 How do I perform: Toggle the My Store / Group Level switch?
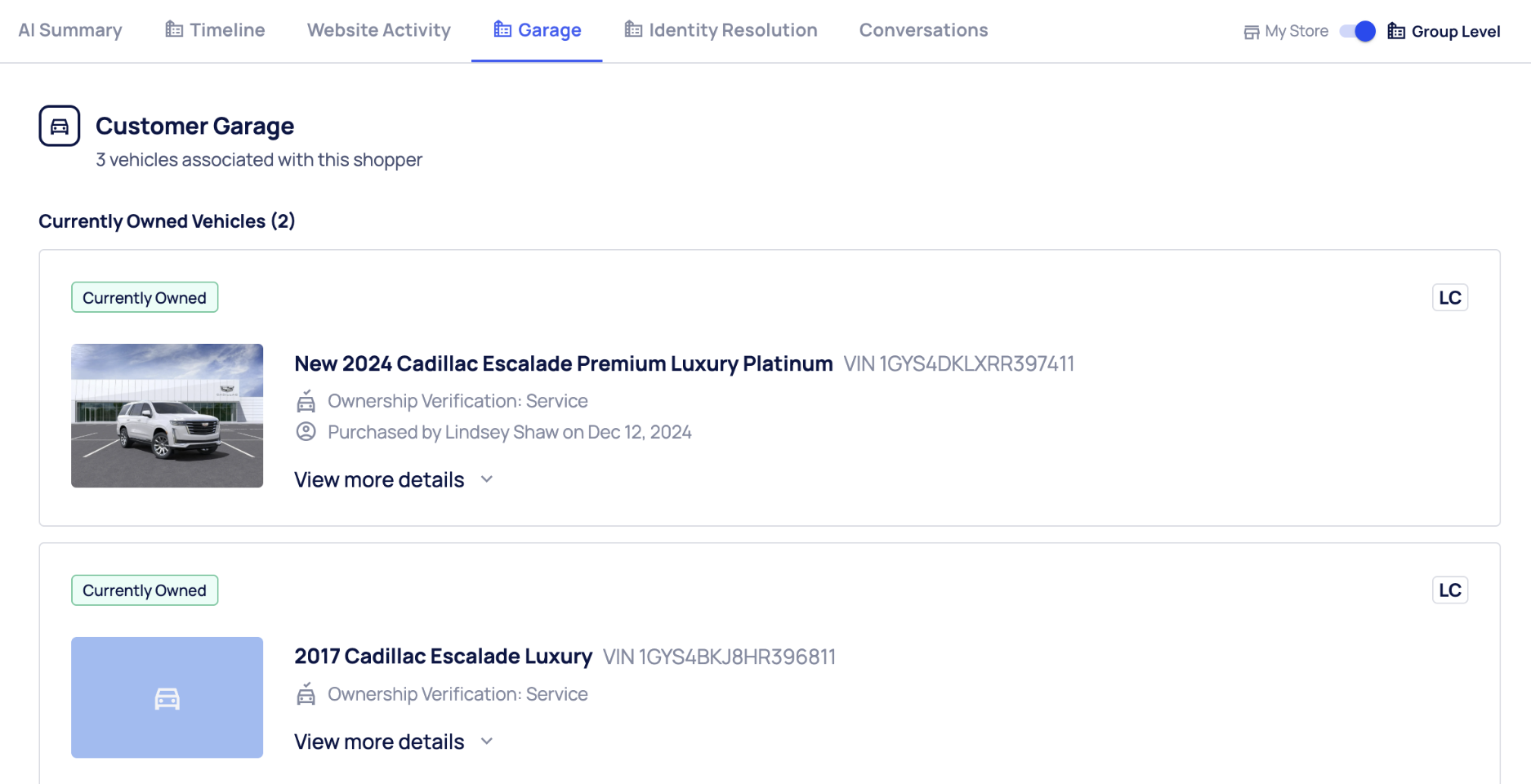coord(1358,32)
